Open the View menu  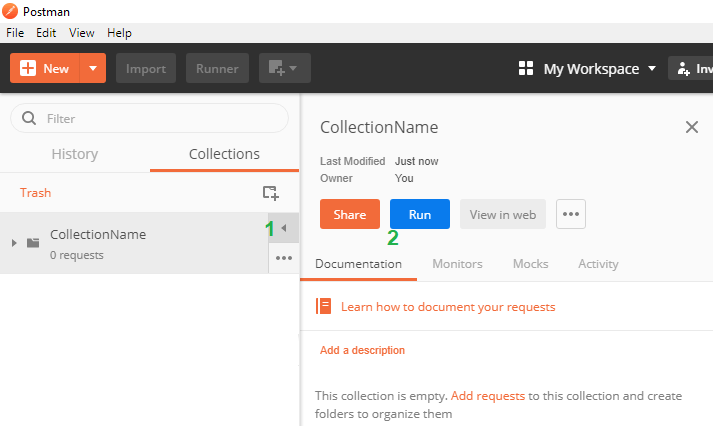[82, 32]
